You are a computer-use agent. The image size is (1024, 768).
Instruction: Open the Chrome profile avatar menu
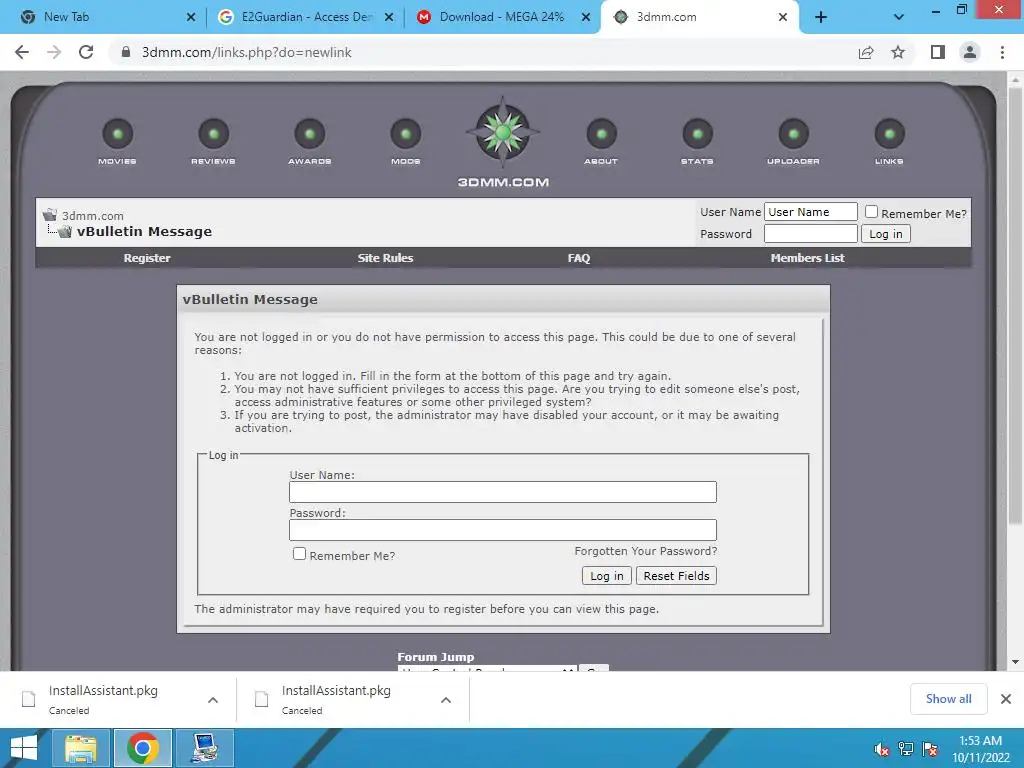click(x=970, y=52)
